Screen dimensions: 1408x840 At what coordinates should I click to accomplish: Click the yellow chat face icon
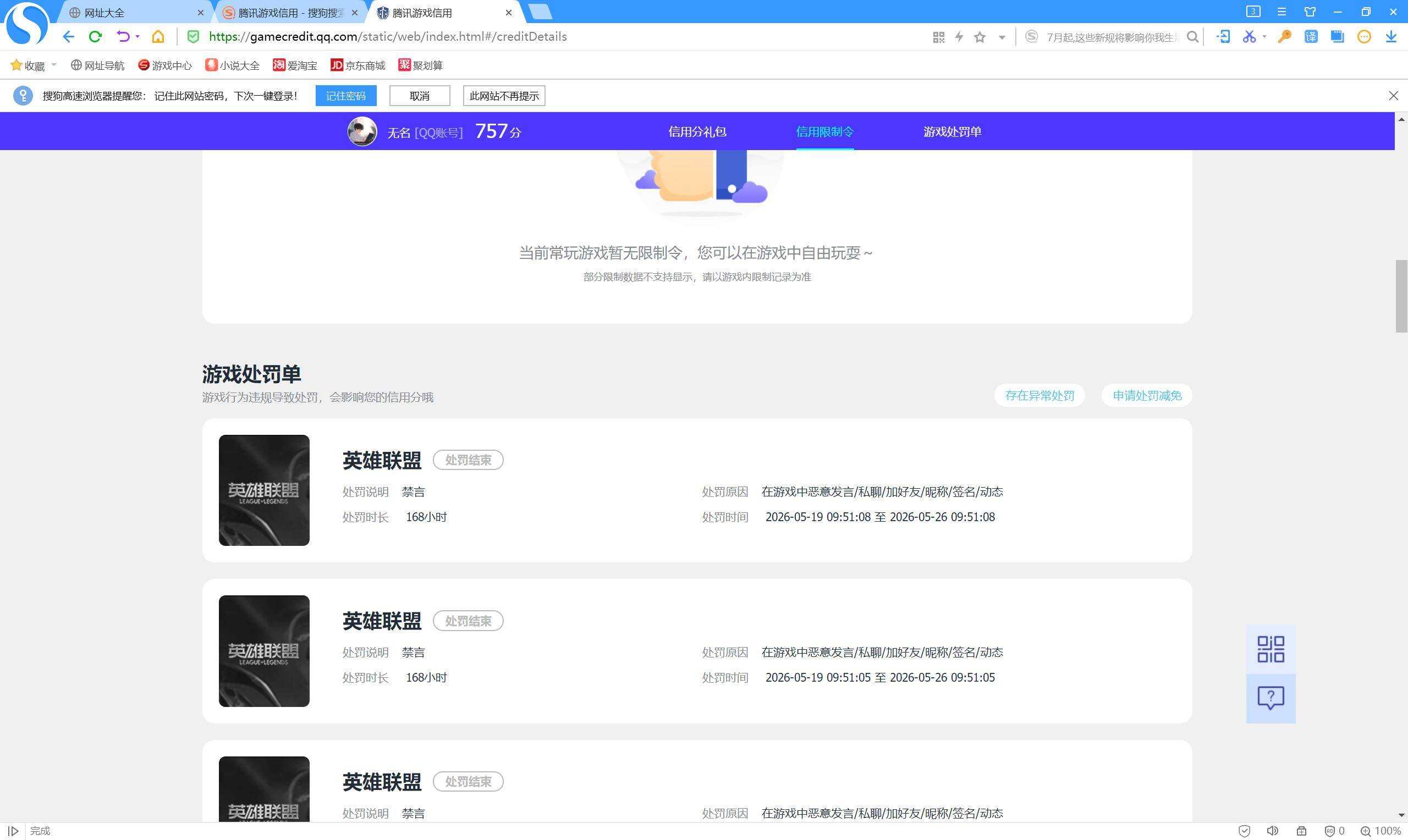1364,37
